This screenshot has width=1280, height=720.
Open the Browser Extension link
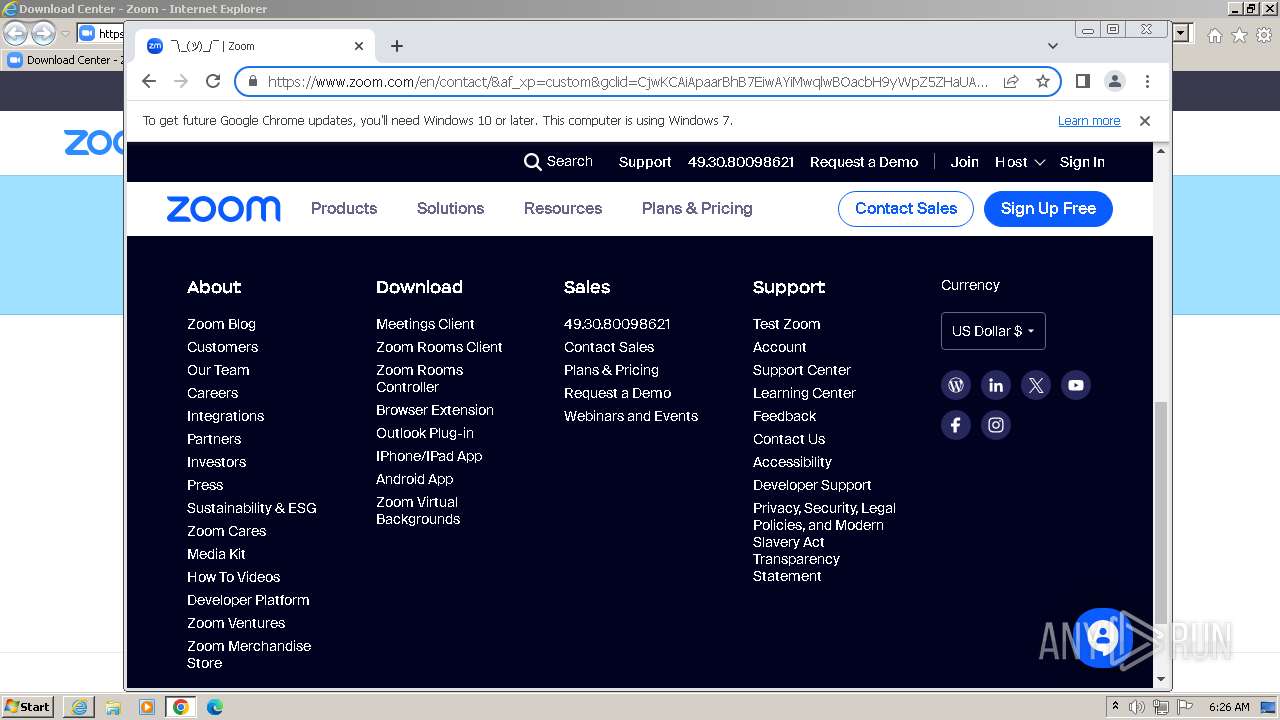[434, 410]
